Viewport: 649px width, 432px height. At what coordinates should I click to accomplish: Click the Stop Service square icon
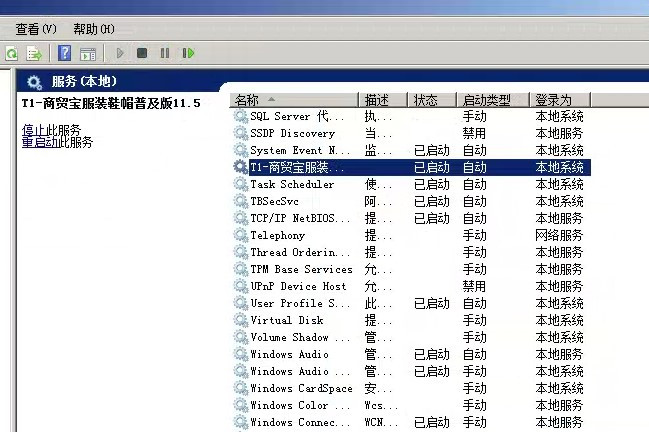[142, 53]
